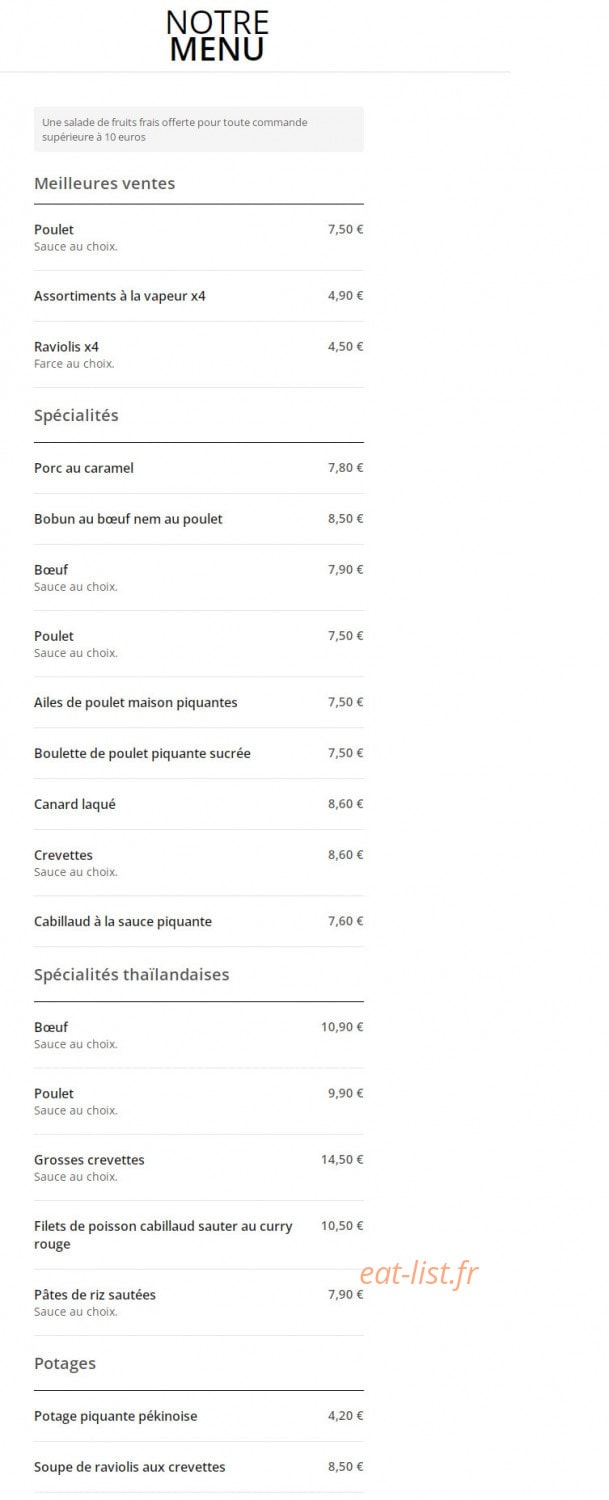Click the Raviolis x4 item
609x1500 pixels.
click(x=198, y=354)
